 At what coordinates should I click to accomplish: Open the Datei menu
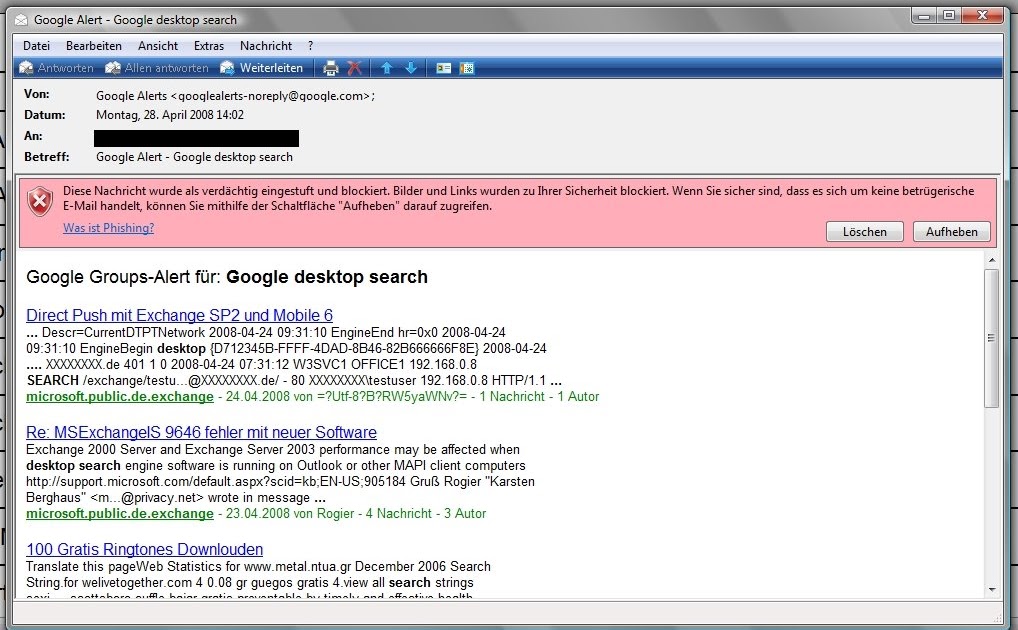pos(36,46)
